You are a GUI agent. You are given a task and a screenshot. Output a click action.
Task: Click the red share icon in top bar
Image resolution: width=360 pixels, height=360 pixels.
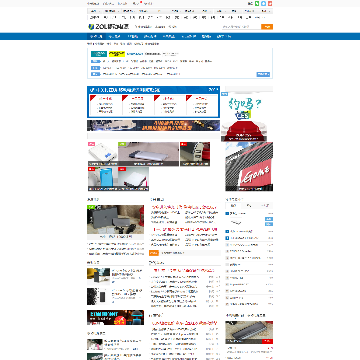coord(270,3)
